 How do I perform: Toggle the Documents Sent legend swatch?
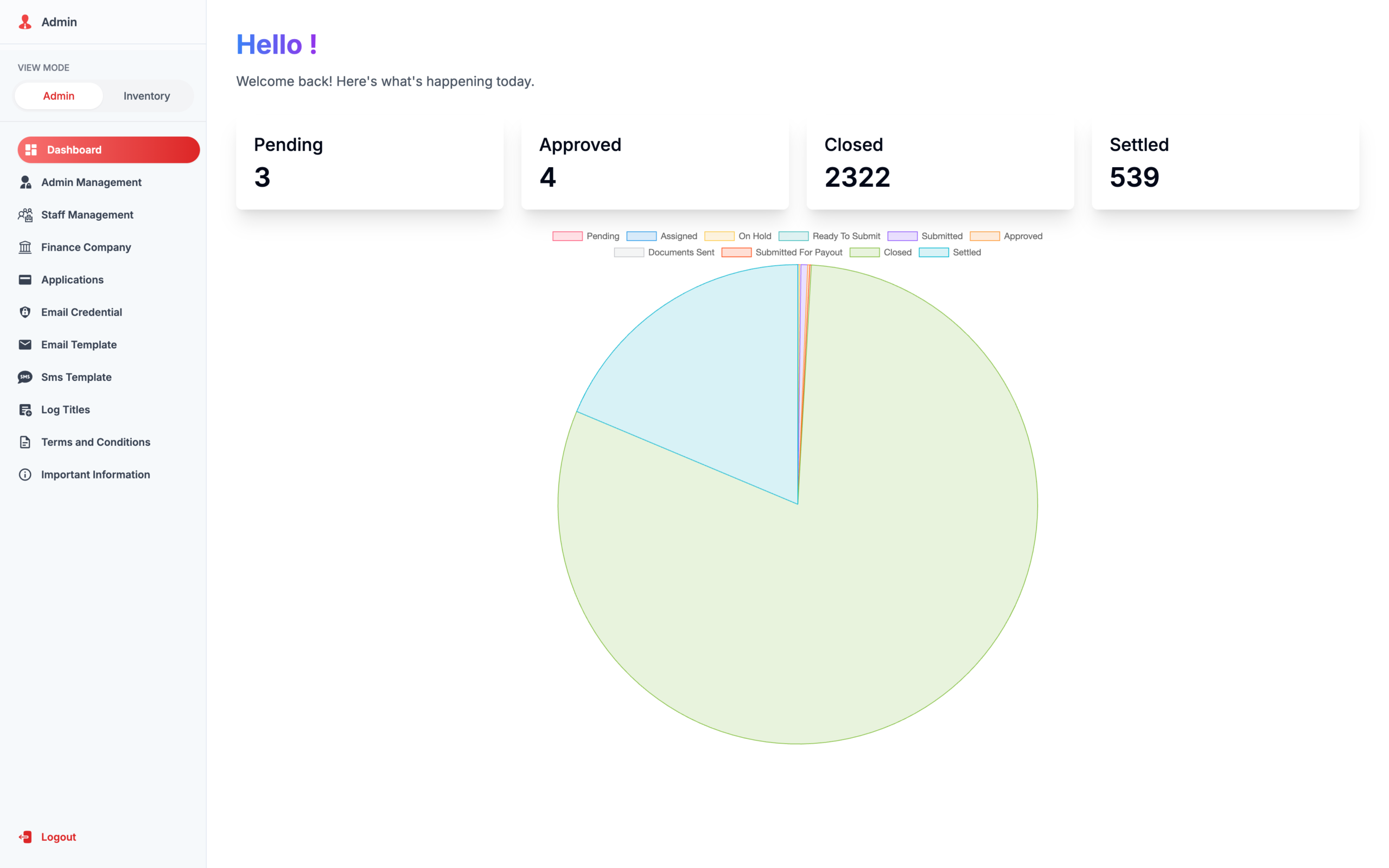coord(629,253)
